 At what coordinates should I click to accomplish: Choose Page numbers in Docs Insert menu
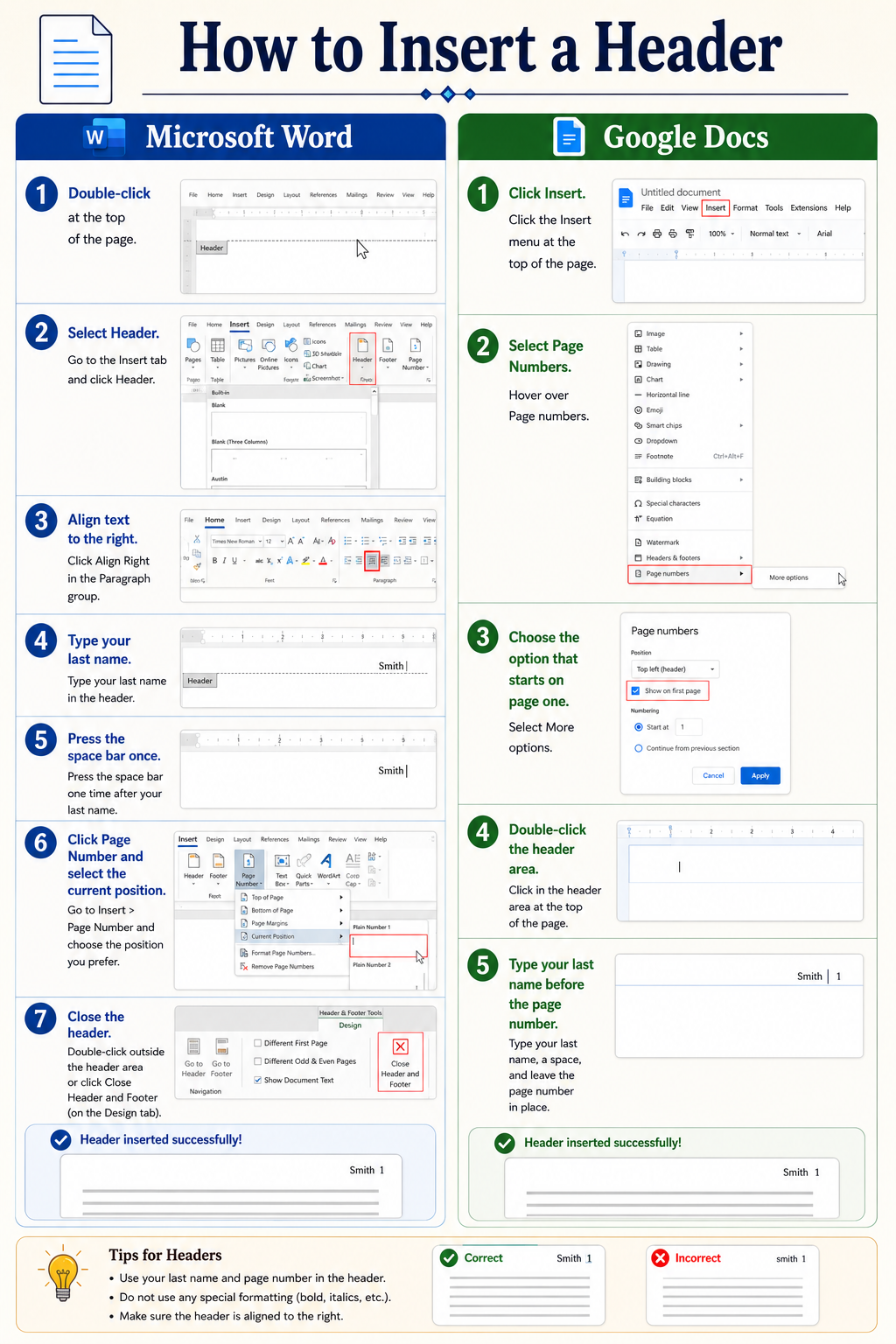[x=689, y=574]
